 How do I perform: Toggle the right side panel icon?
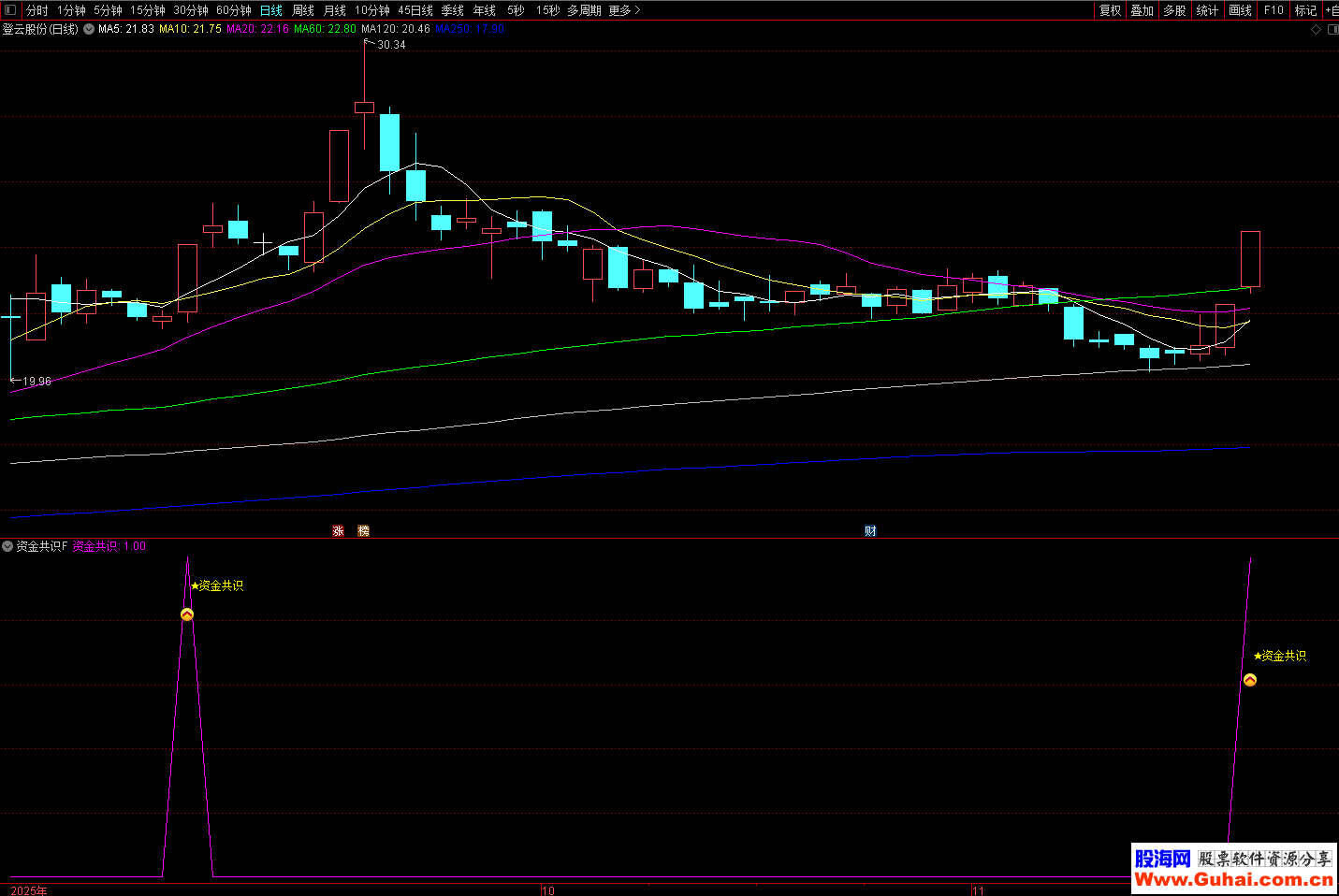tap(1332, 29)
